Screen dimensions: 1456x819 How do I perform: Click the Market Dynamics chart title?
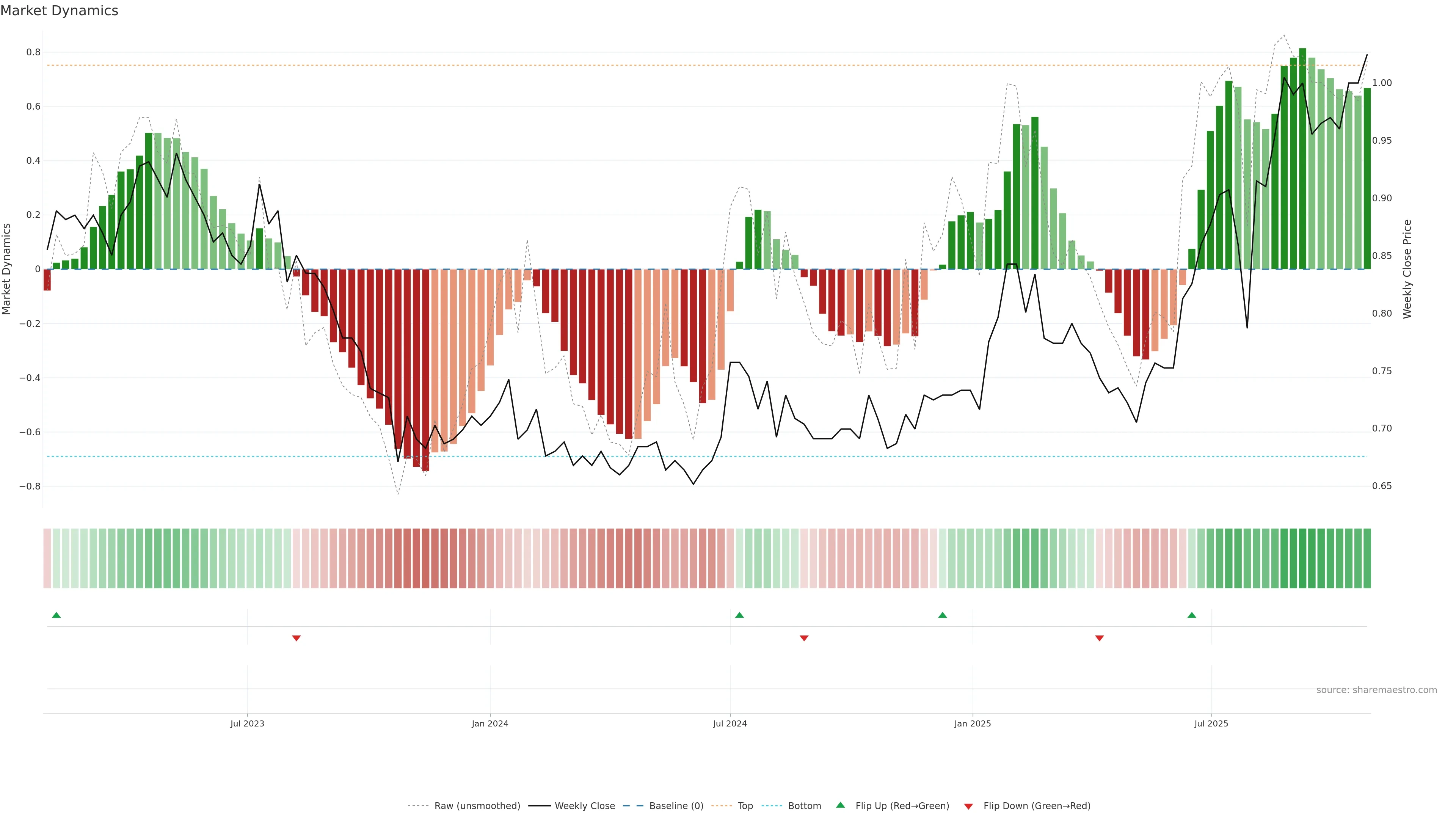click(60, 11)
